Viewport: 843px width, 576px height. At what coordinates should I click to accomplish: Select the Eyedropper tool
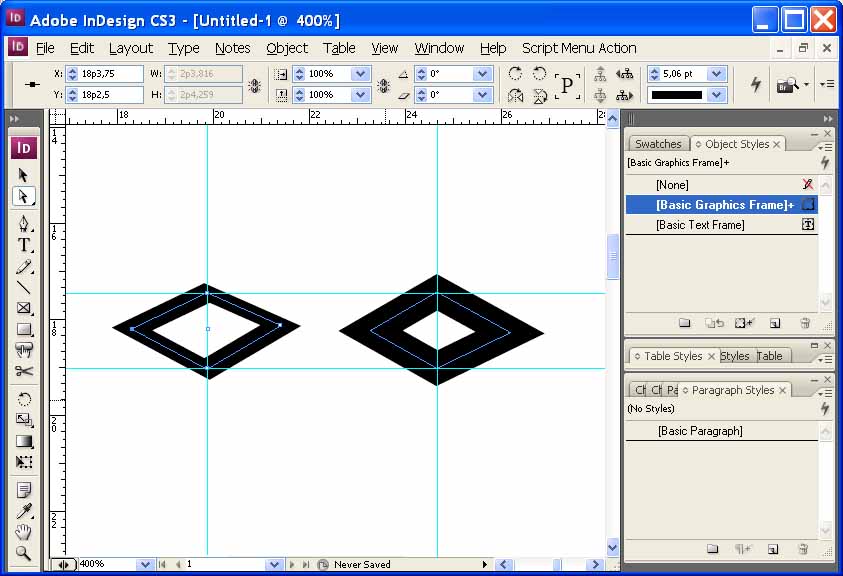[x=24, y=511]
